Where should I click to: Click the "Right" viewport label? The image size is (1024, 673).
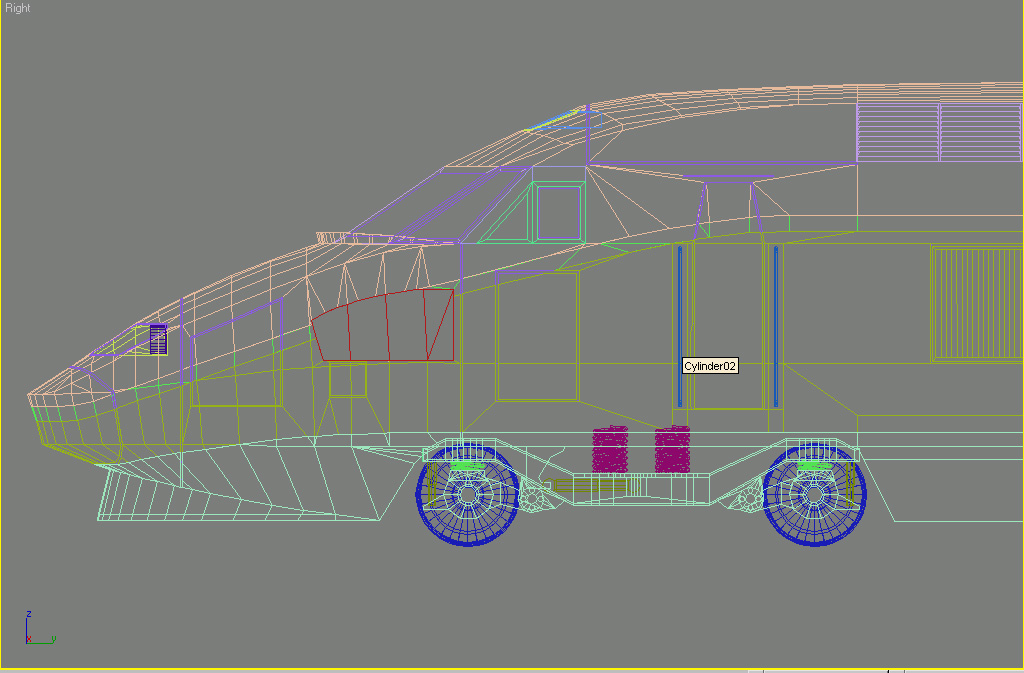18,8
